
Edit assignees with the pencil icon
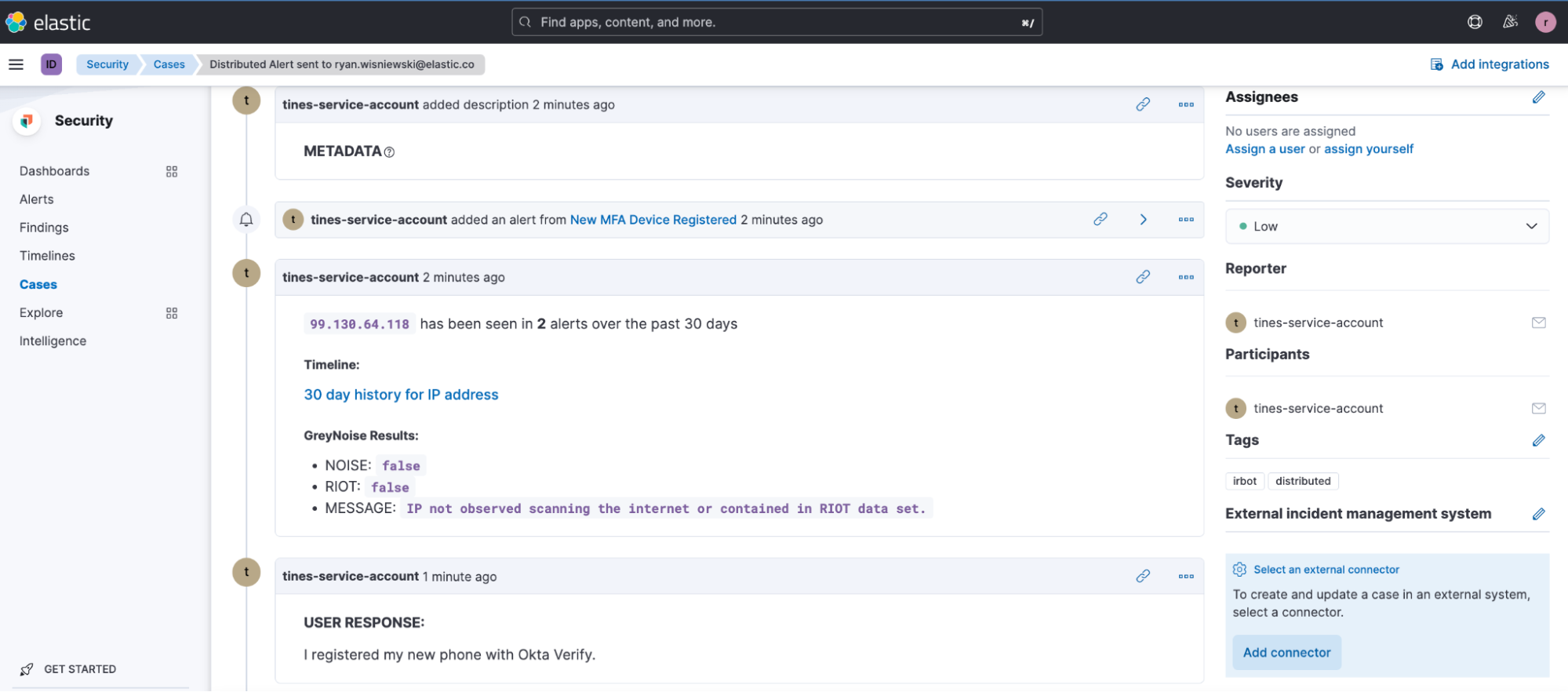tap(1538, 97)
